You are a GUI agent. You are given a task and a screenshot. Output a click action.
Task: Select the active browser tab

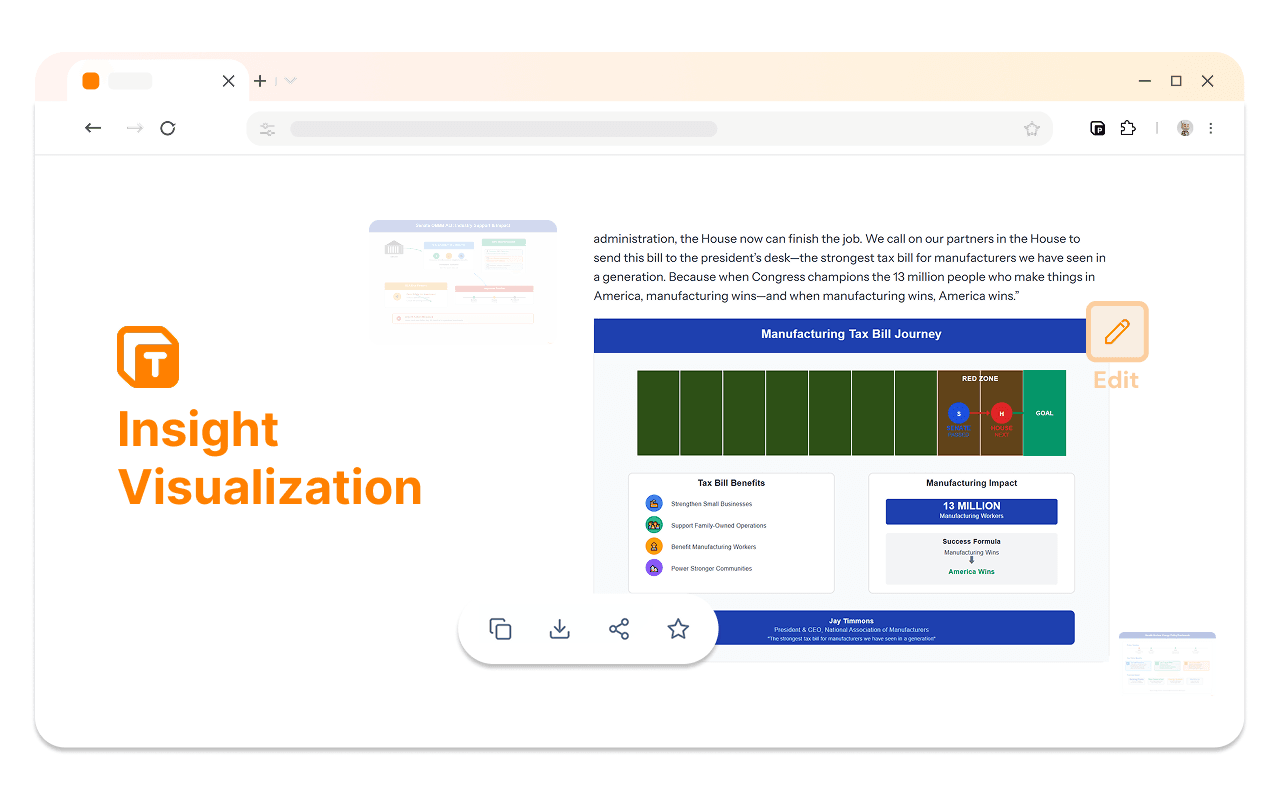[x=158, y=81]
